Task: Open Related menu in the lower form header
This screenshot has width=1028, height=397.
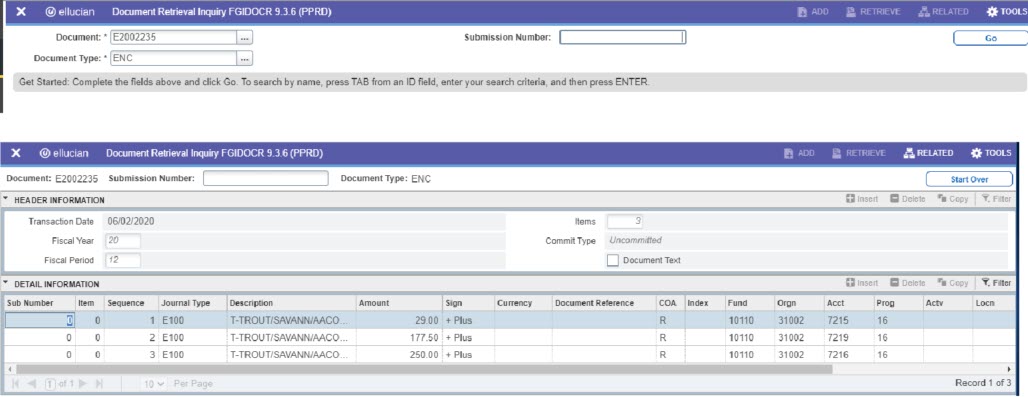Action: point(928,153)
